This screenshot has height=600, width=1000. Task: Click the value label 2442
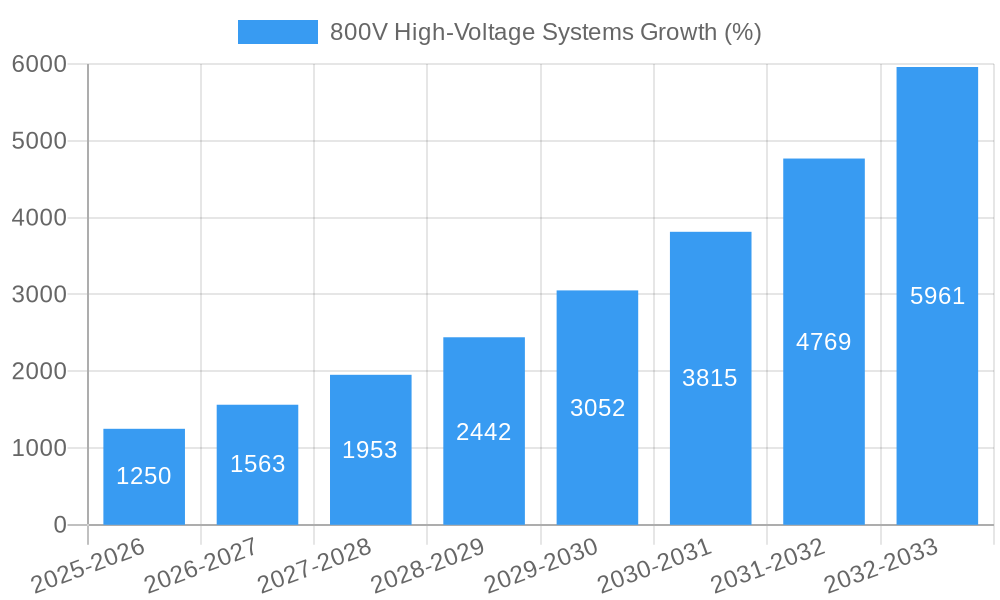coord(482,432)
